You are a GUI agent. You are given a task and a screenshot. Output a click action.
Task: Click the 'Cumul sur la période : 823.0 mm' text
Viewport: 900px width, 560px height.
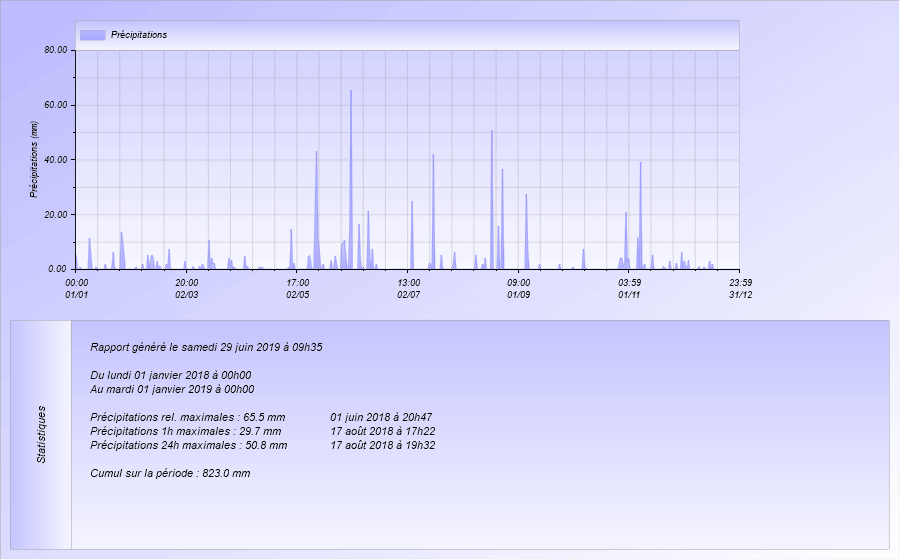170,473
